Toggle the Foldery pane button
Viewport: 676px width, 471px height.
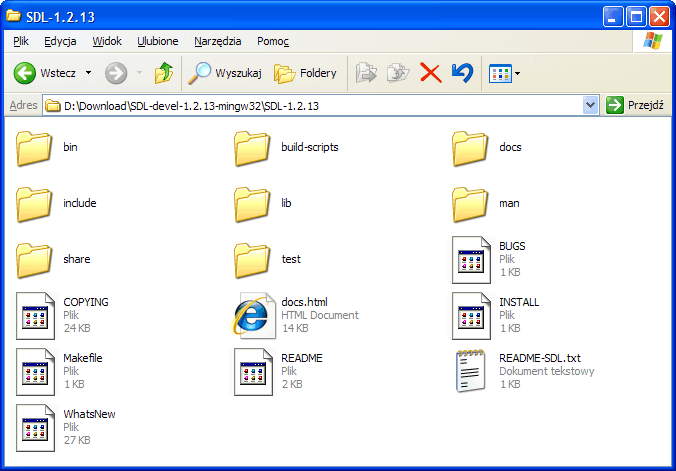point(306,73)
